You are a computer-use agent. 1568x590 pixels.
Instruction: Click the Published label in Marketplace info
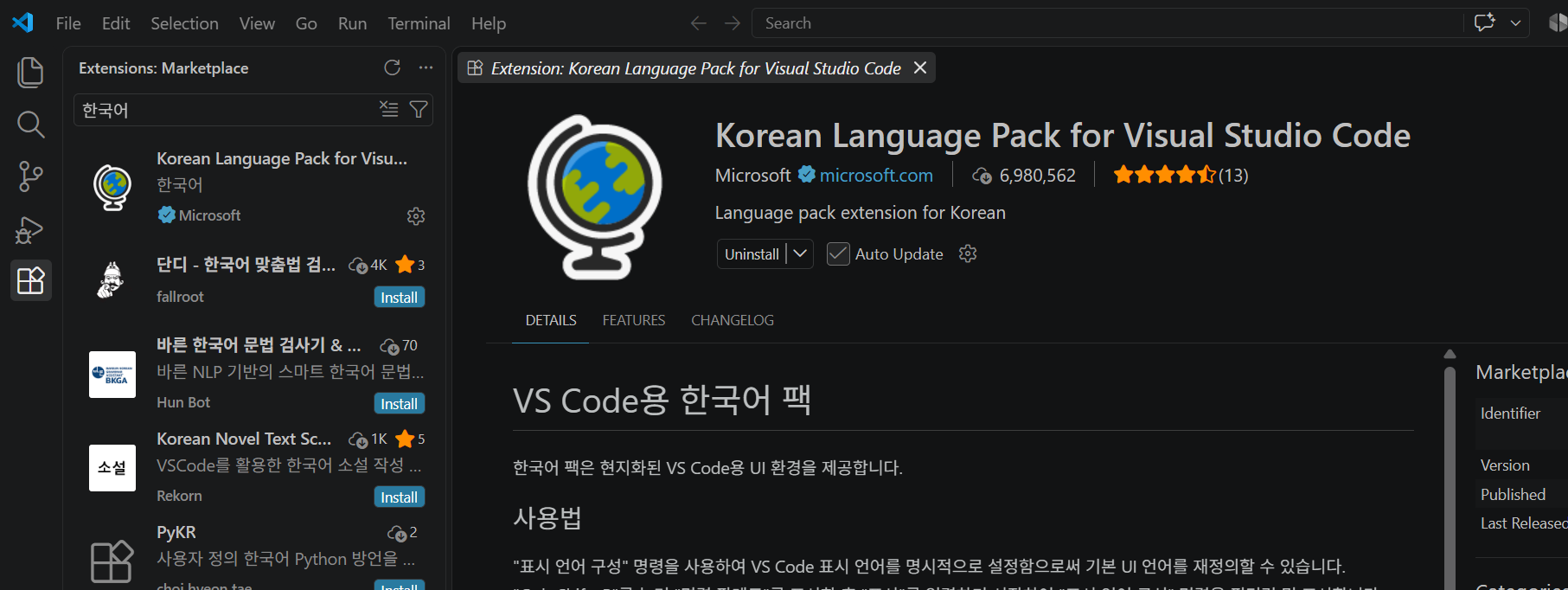pos(1513,495)
